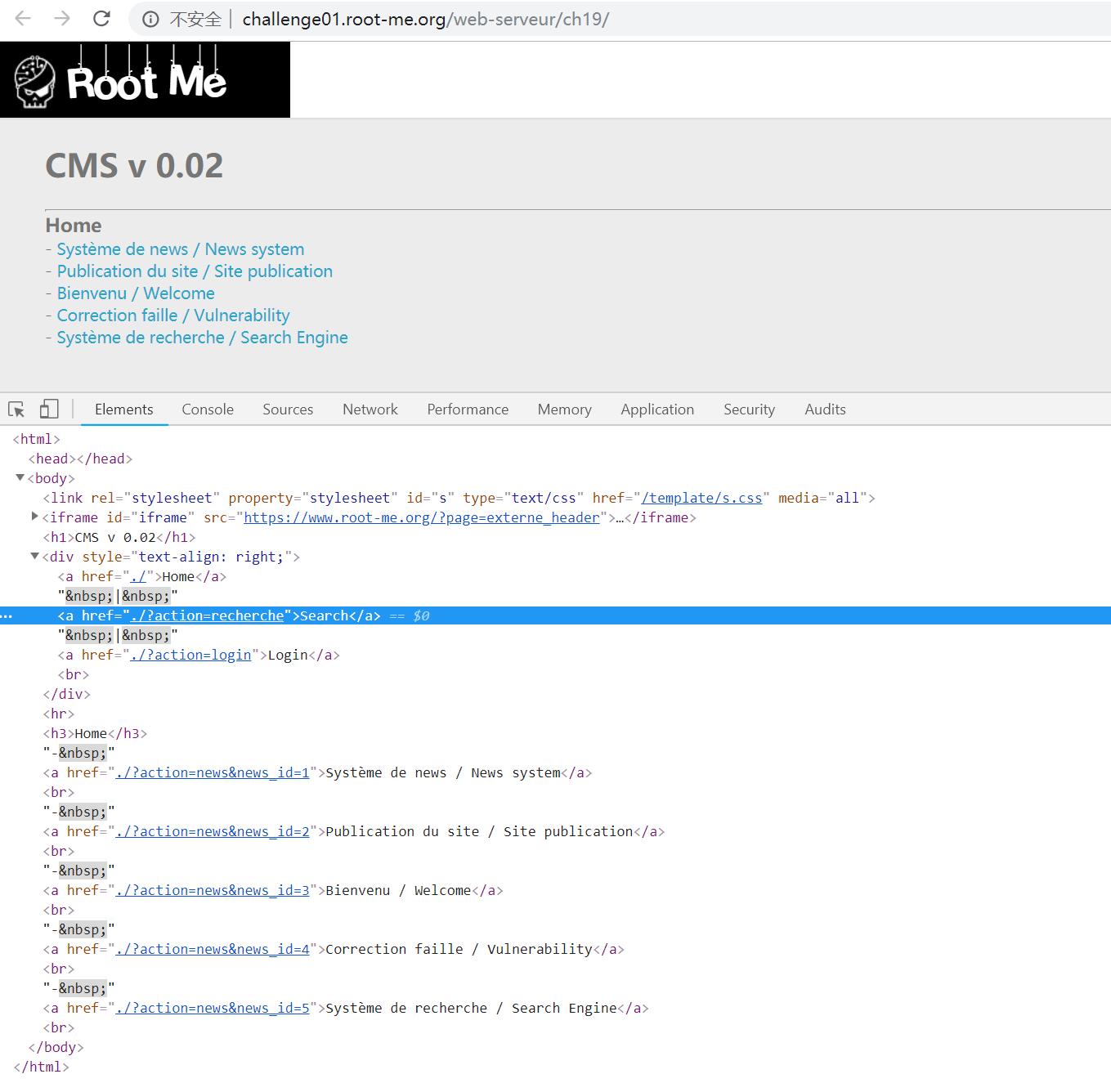Open the Sources panel
The width and height of the screenshot is (1111, 1092).
coord(288,409)
